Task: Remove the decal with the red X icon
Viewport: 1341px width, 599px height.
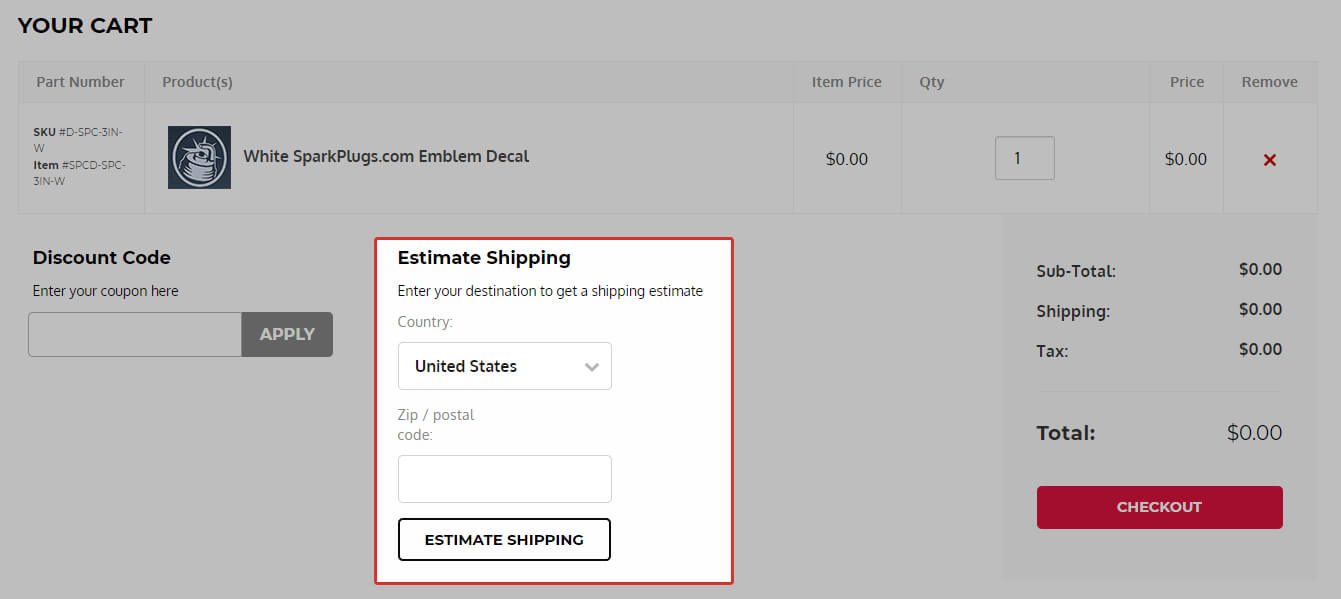Action: pos(1269,160)
